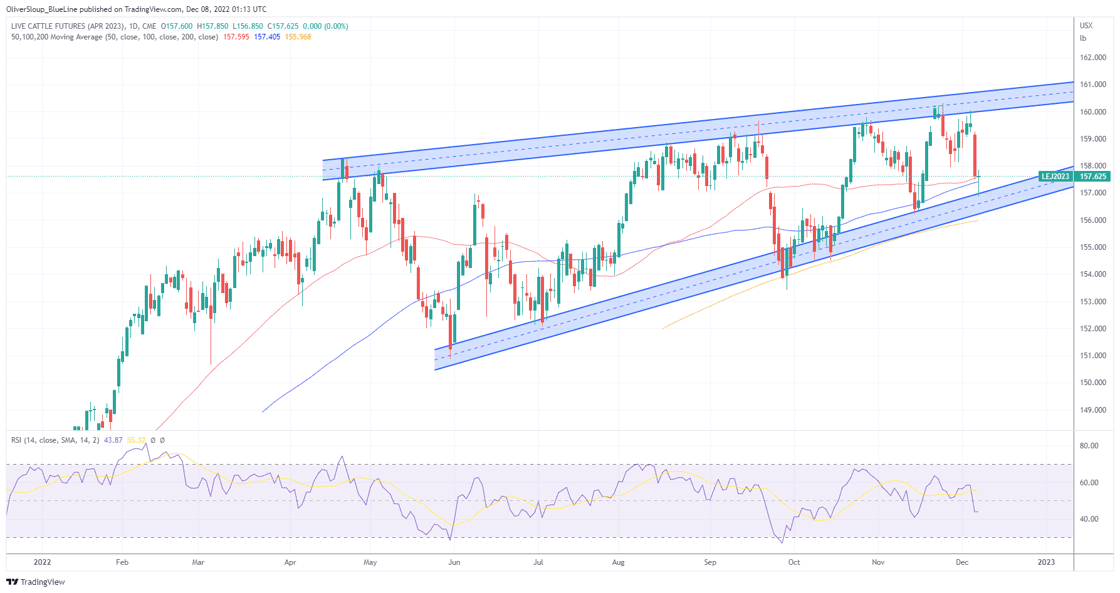
Task: Click the 158.000 price axis label
Action: [x=1093, y=166]
